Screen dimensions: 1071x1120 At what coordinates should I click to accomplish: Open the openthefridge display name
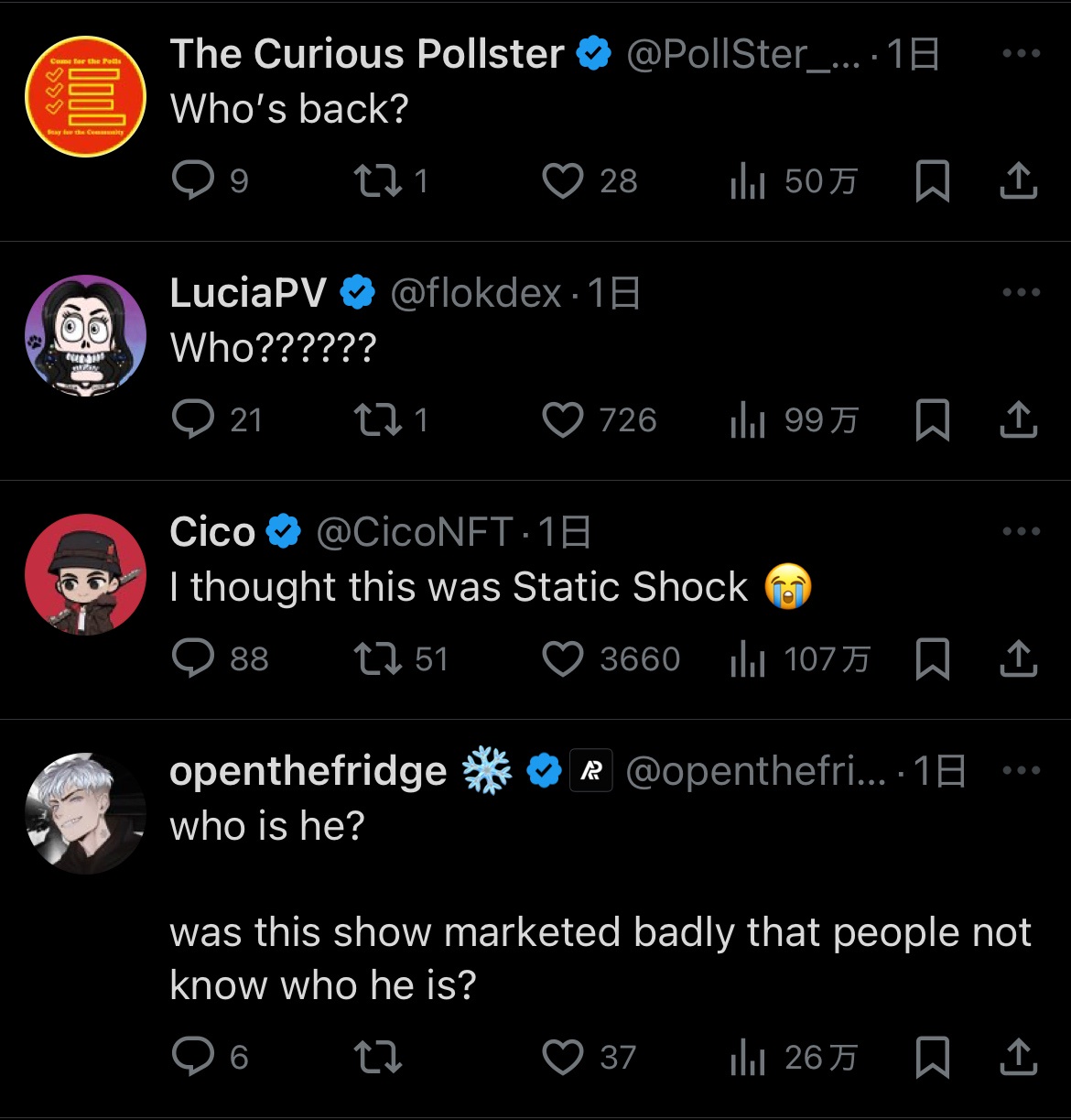coord(308,771)
